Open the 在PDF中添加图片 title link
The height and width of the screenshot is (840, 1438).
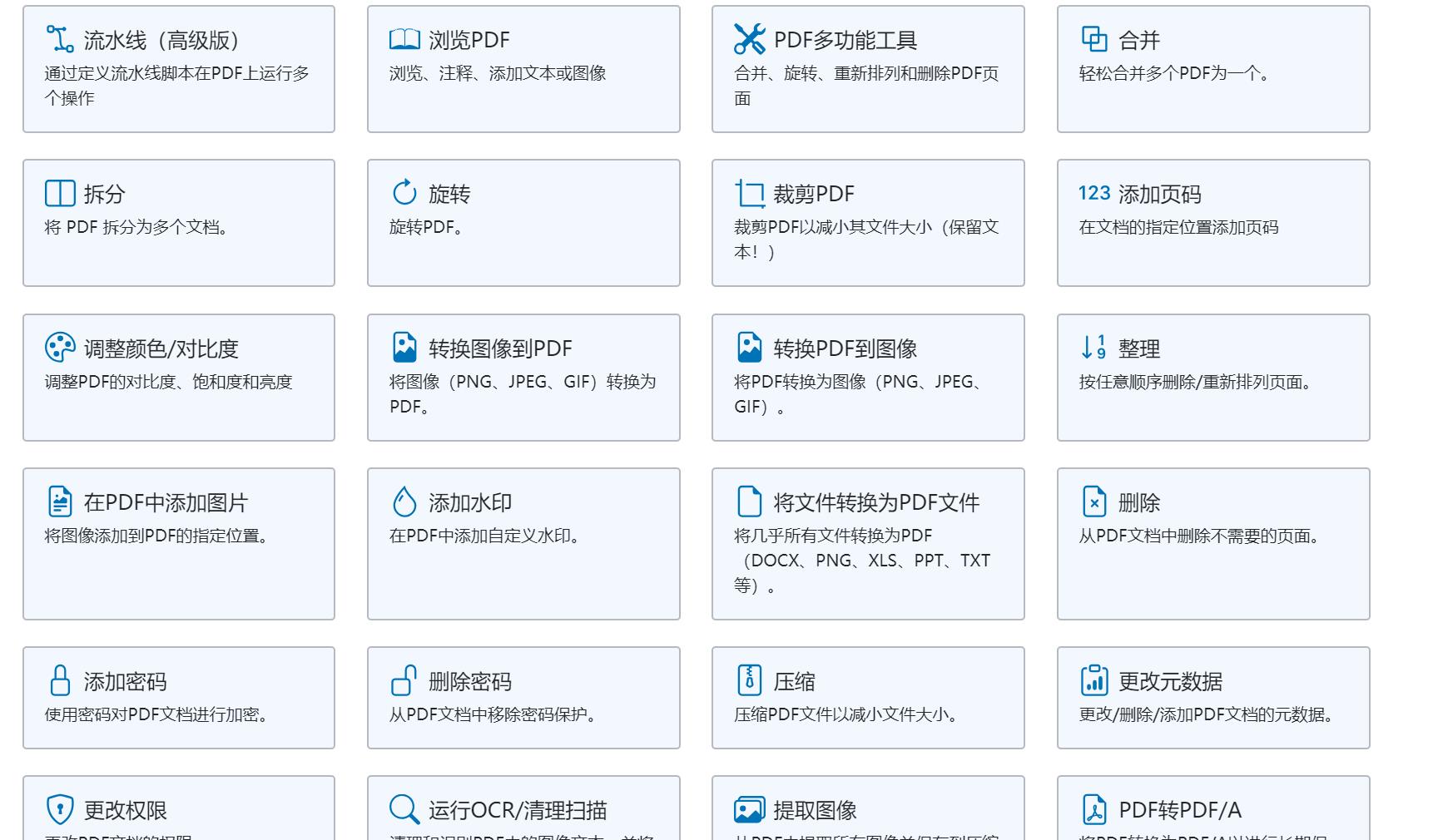[166, 502]
